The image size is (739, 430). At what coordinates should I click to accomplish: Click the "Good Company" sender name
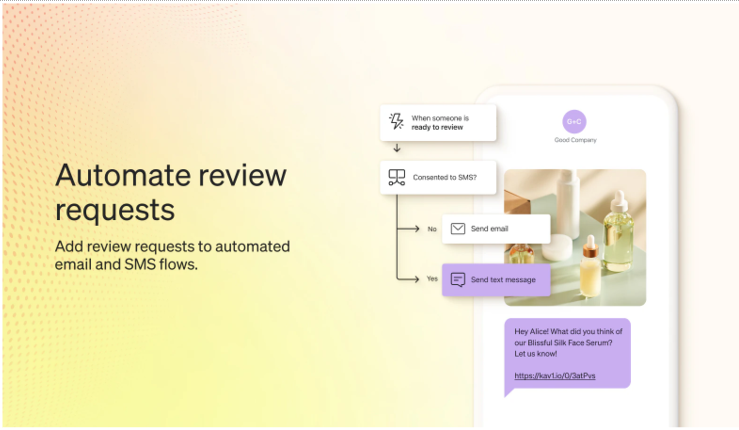tap(575, 140)
